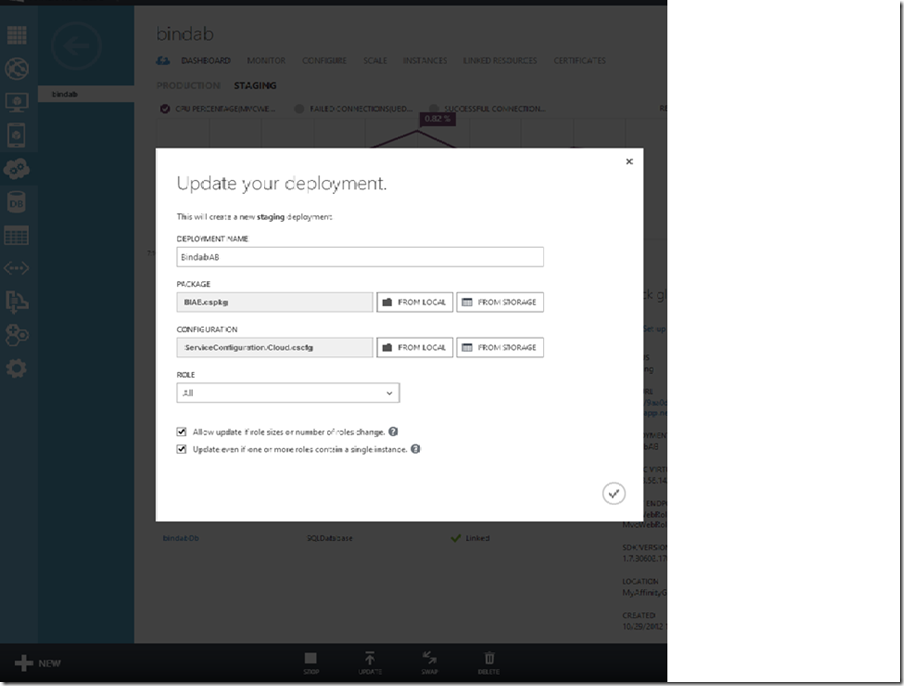Open the Mobile Services icon in sidebar

(16, 135)
